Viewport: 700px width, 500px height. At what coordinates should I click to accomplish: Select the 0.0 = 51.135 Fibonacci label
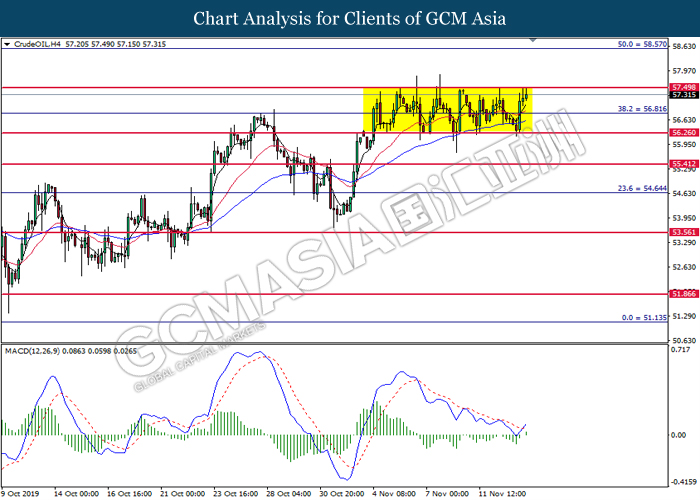pyautogui.click(x=644, y=318)
